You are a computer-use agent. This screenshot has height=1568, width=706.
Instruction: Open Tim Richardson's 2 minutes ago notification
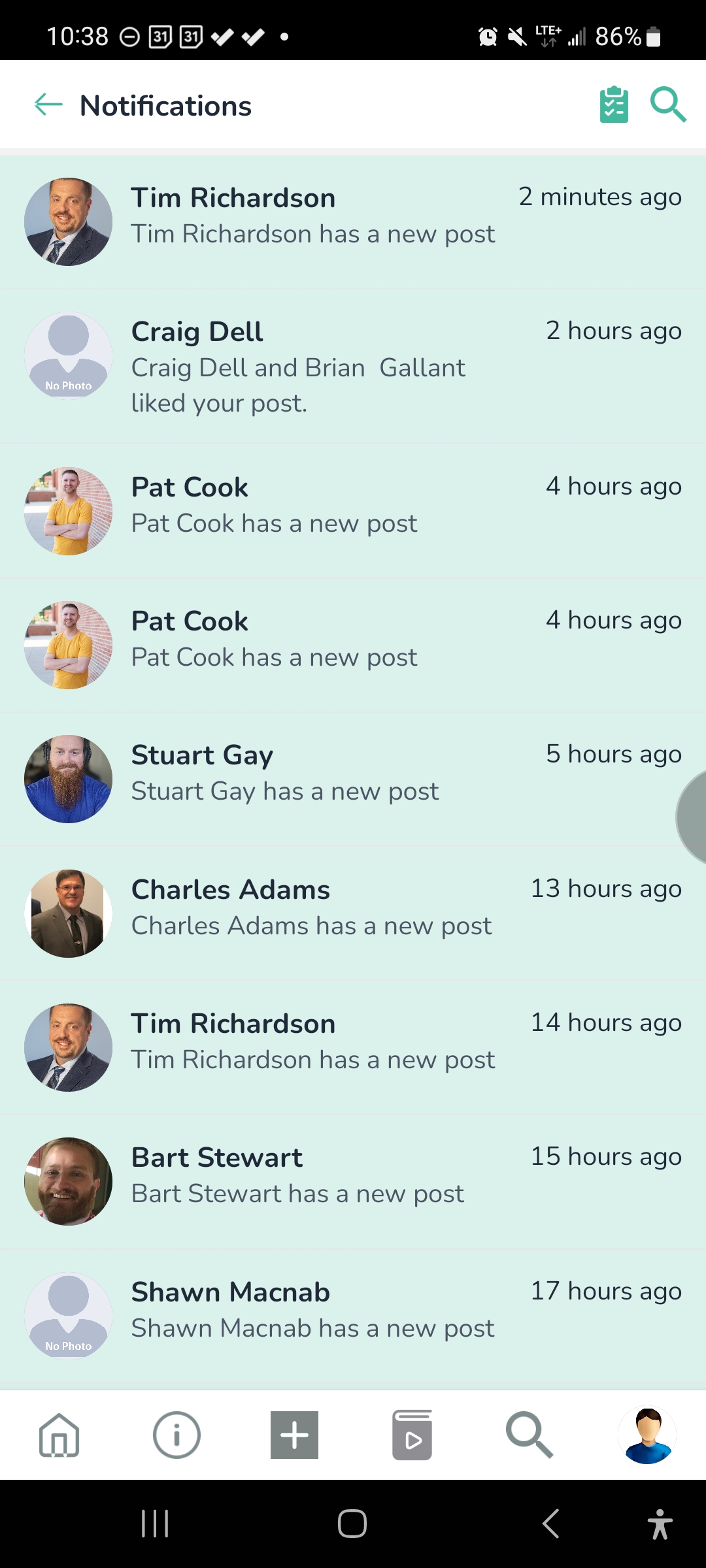[353, 221]
